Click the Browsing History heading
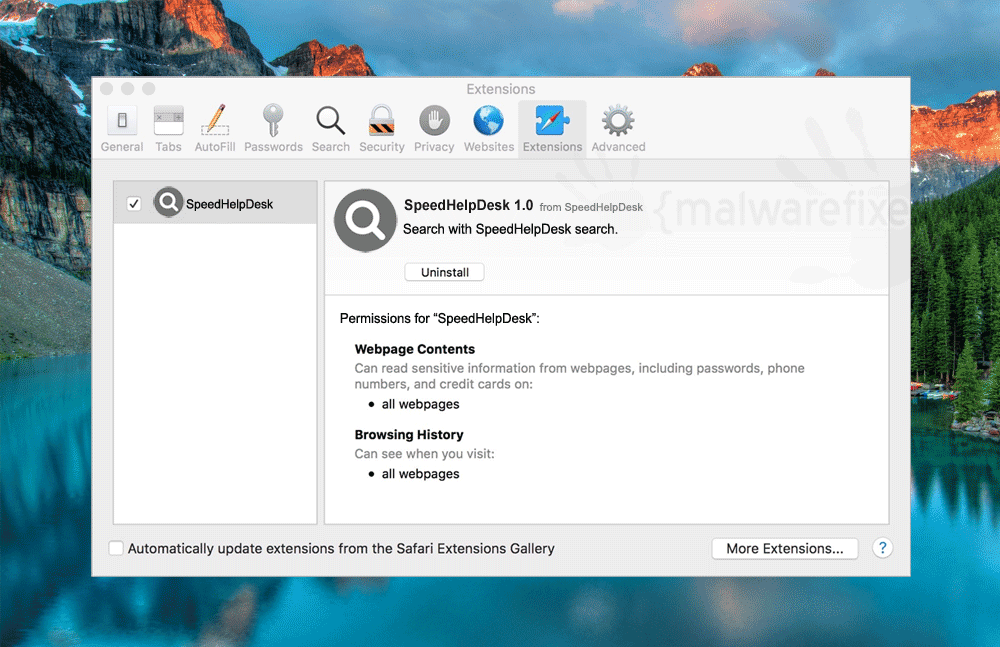 click(409, 435)
